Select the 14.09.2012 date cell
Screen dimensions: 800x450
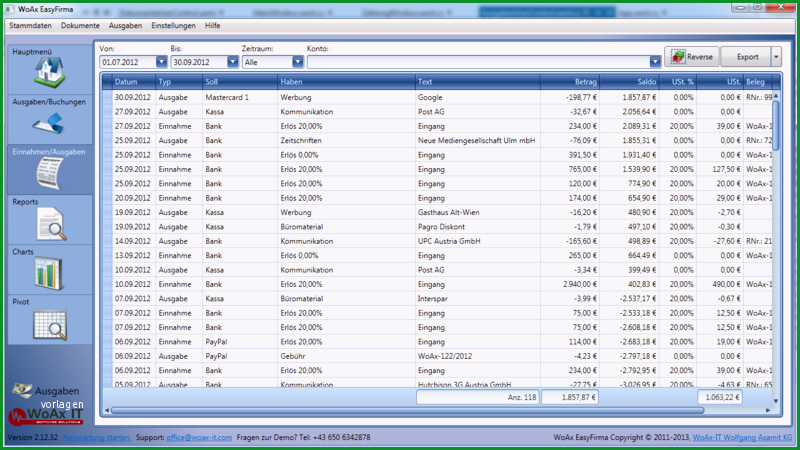pyautogui.click(x=132, y=241)
